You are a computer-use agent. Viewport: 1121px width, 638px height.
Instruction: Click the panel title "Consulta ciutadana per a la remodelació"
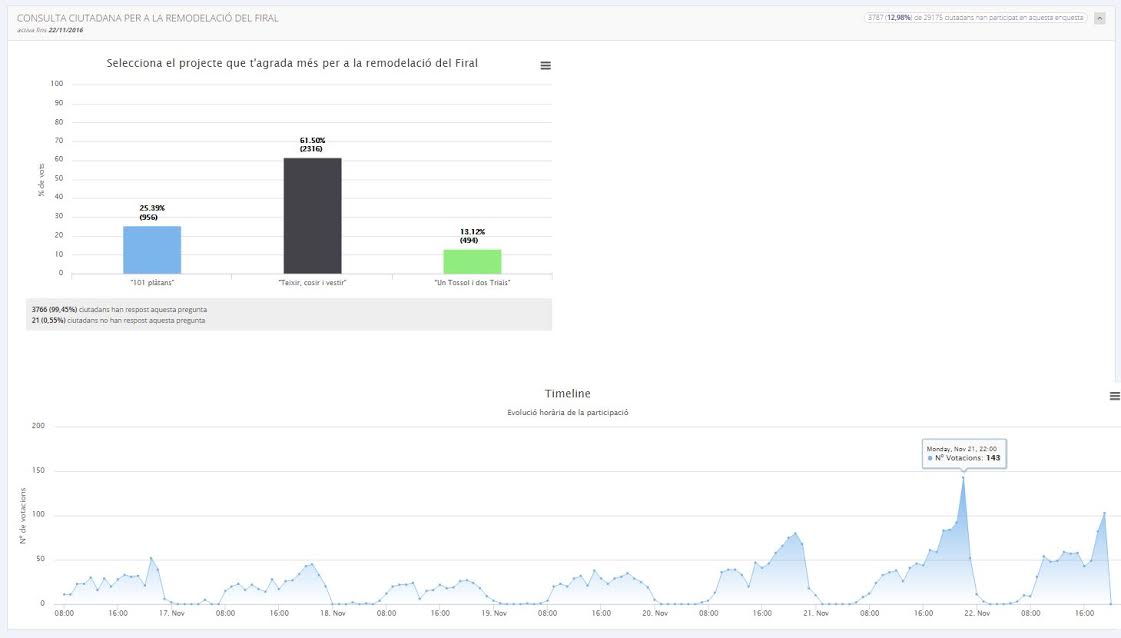(x=148, y=18)
